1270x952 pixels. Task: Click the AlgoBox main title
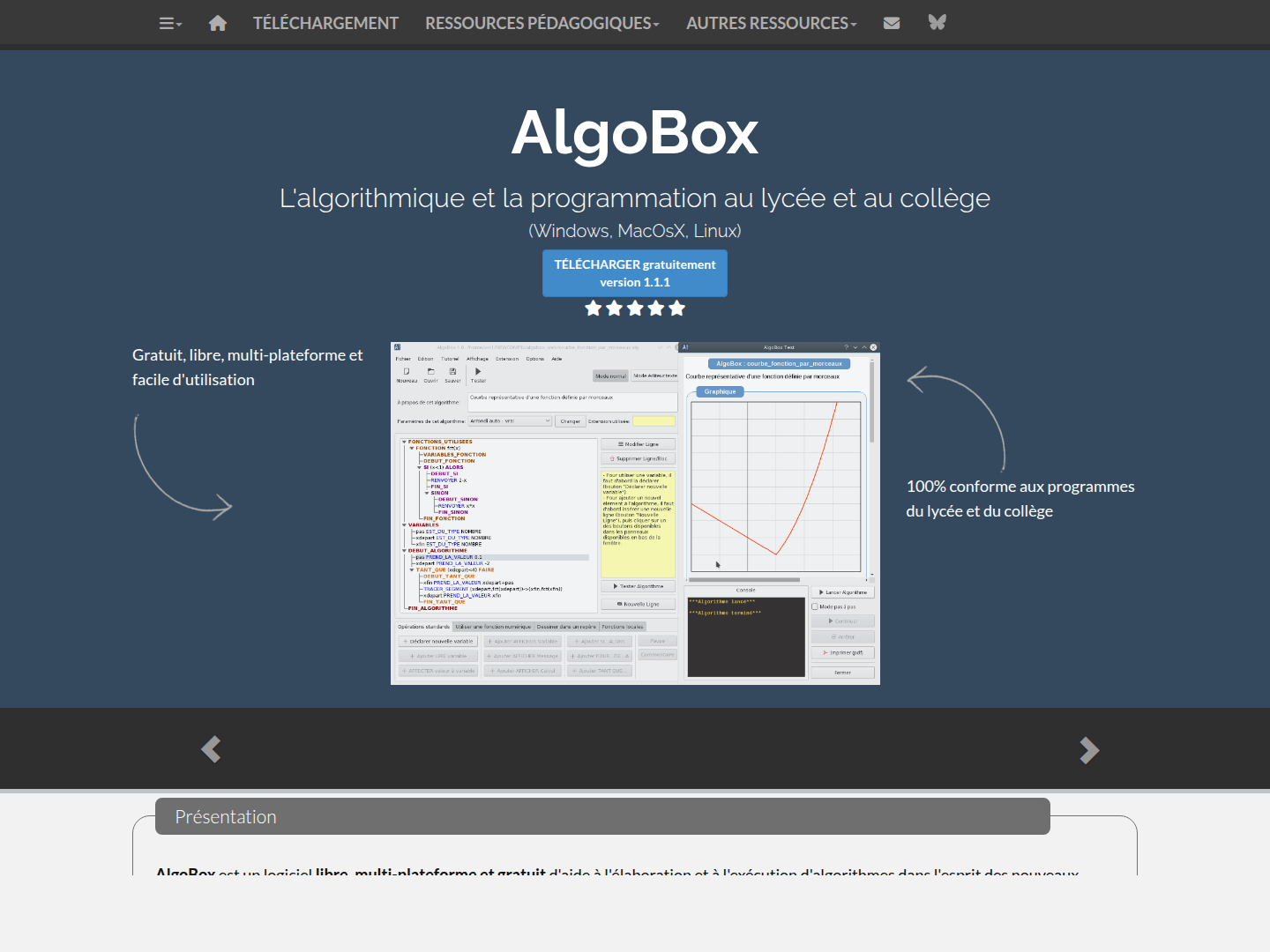[x=635, y=133]
